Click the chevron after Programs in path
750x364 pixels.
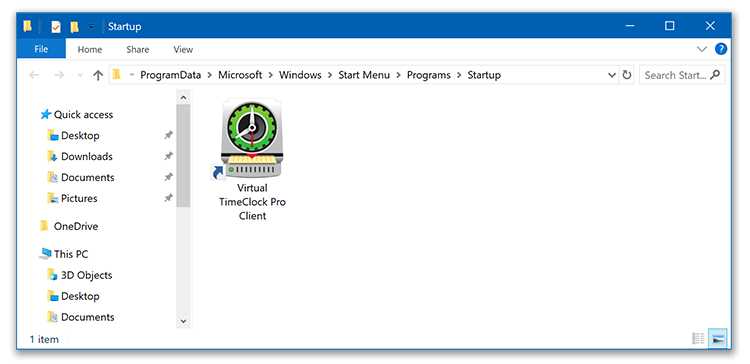pyautogui.click(x=459, y=76)
